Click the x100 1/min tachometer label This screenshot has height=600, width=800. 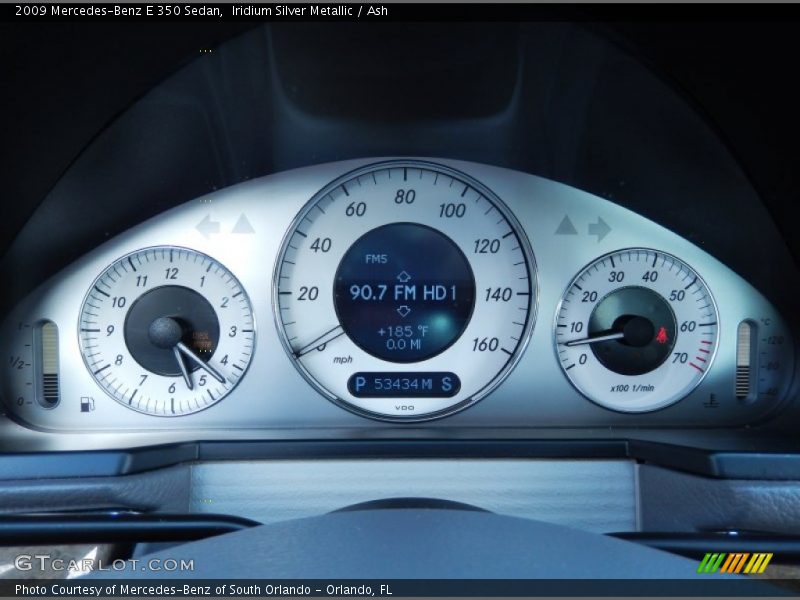click(632, 388)
